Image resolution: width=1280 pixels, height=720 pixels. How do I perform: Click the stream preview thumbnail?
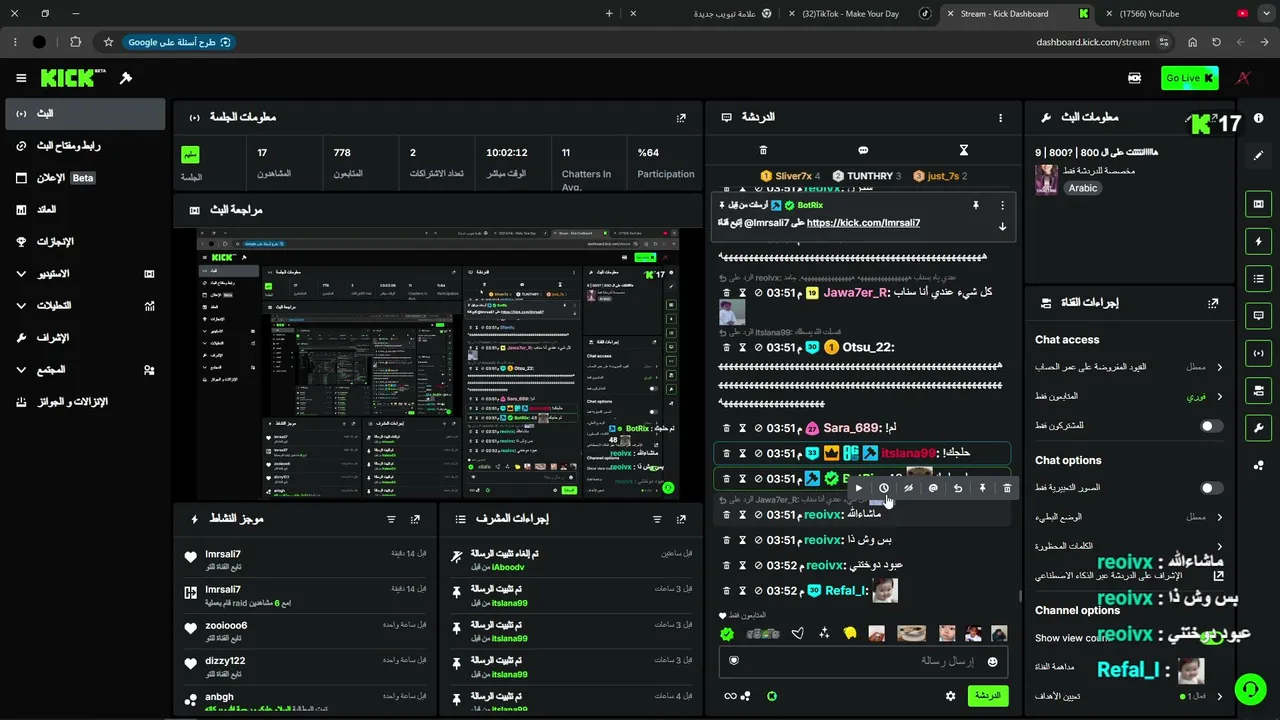coord(438,365)
